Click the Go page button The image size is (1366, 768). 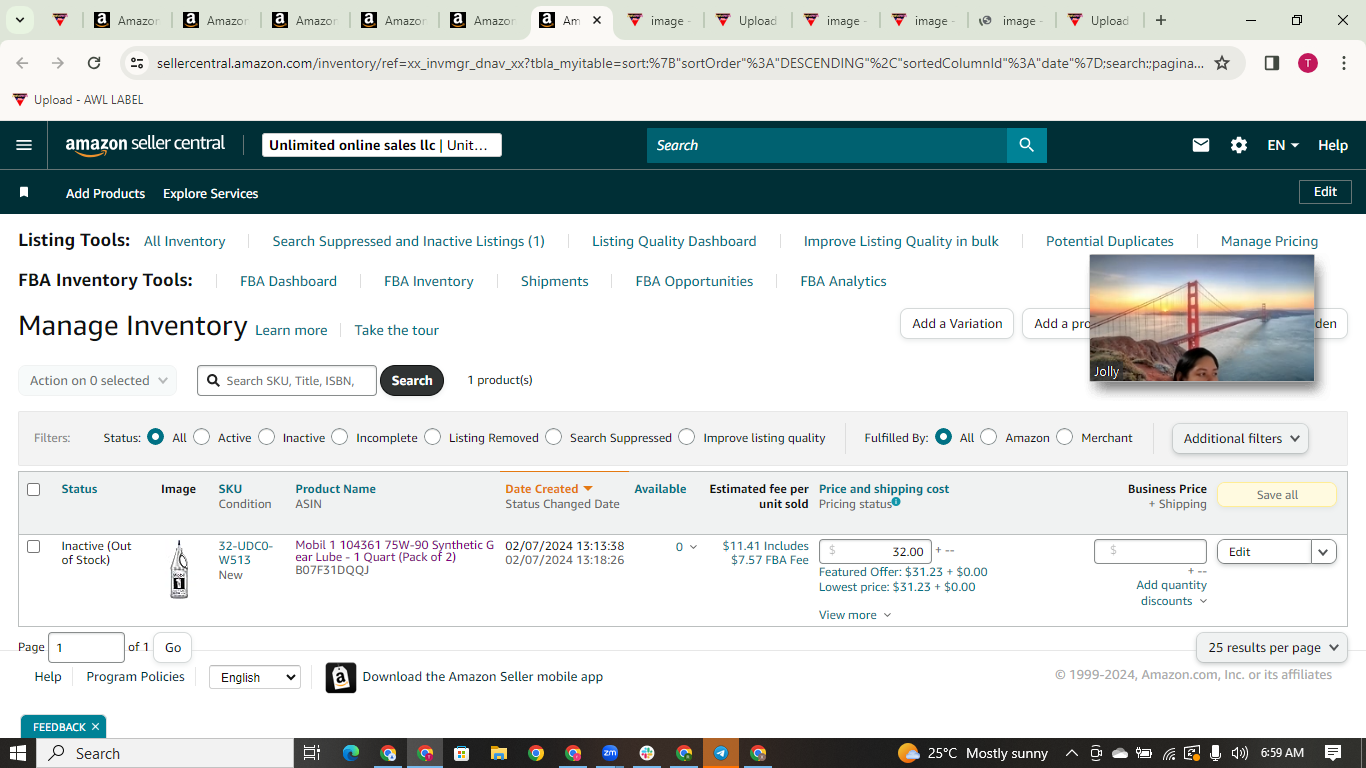[x=173, y=648]
